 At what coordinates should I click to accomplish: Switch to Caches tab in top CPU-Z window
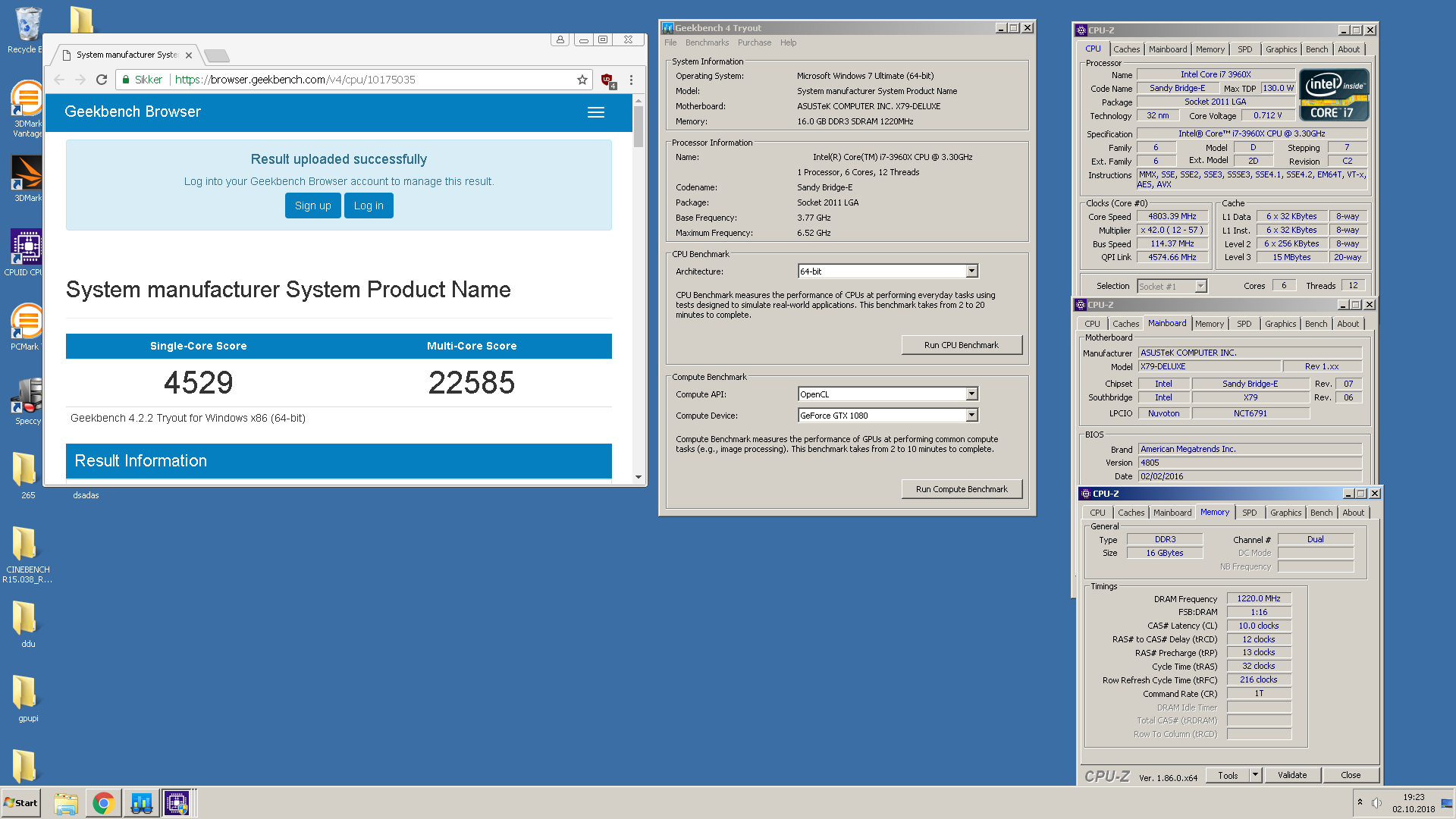1126,49
